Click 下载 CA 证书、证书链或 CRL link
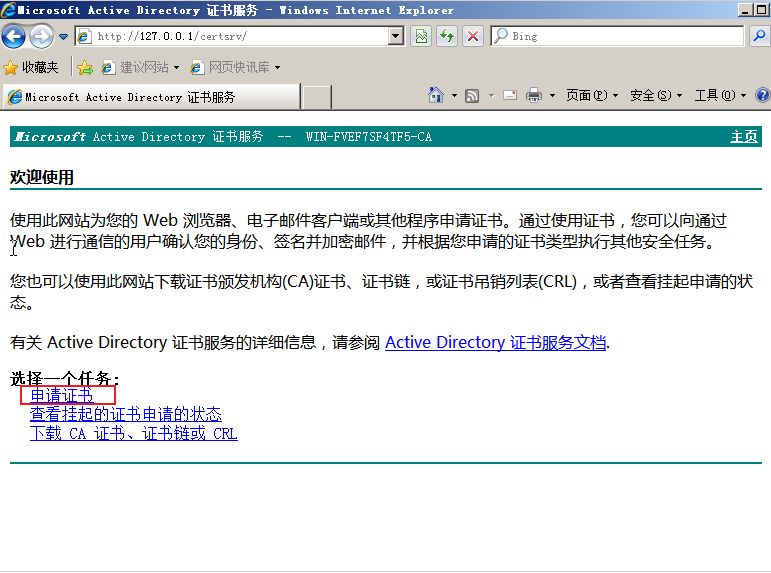 [x=134, y=433]
